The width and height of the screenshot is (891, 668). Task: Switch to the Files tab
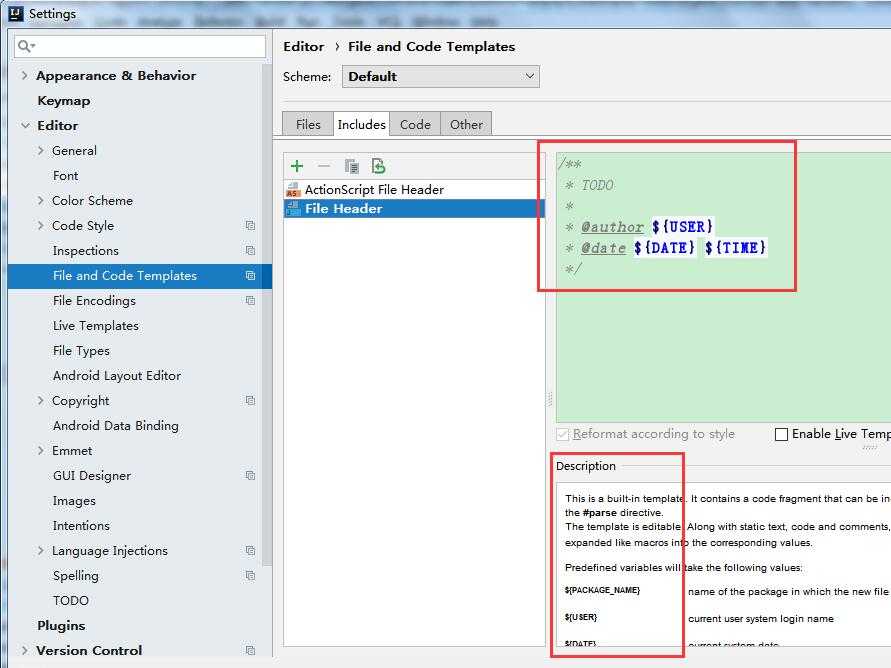click(308, 124)
